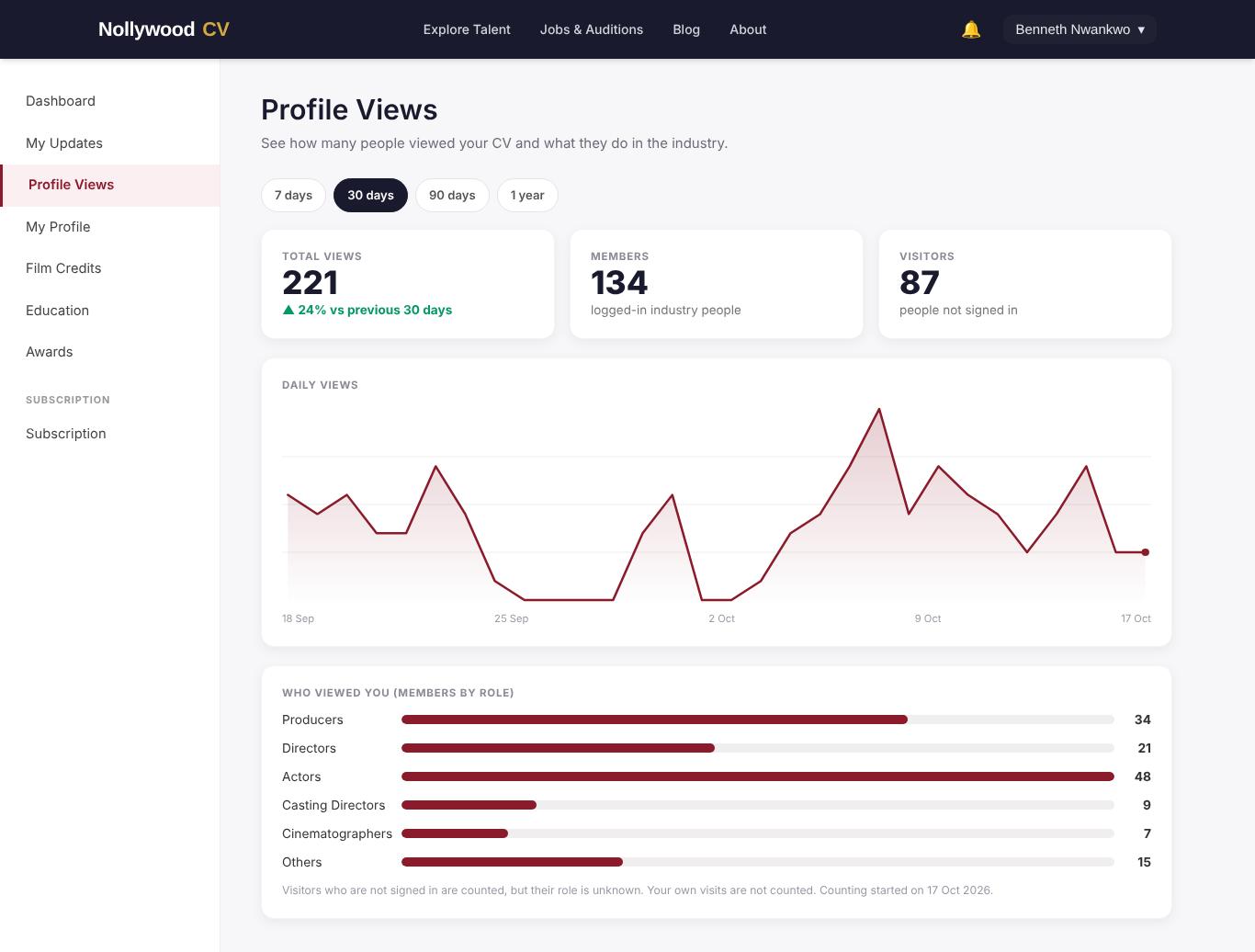Click the '25 Sep' chart axis label
This screenshot has height=952, width=1255.
tap(511, 618)
